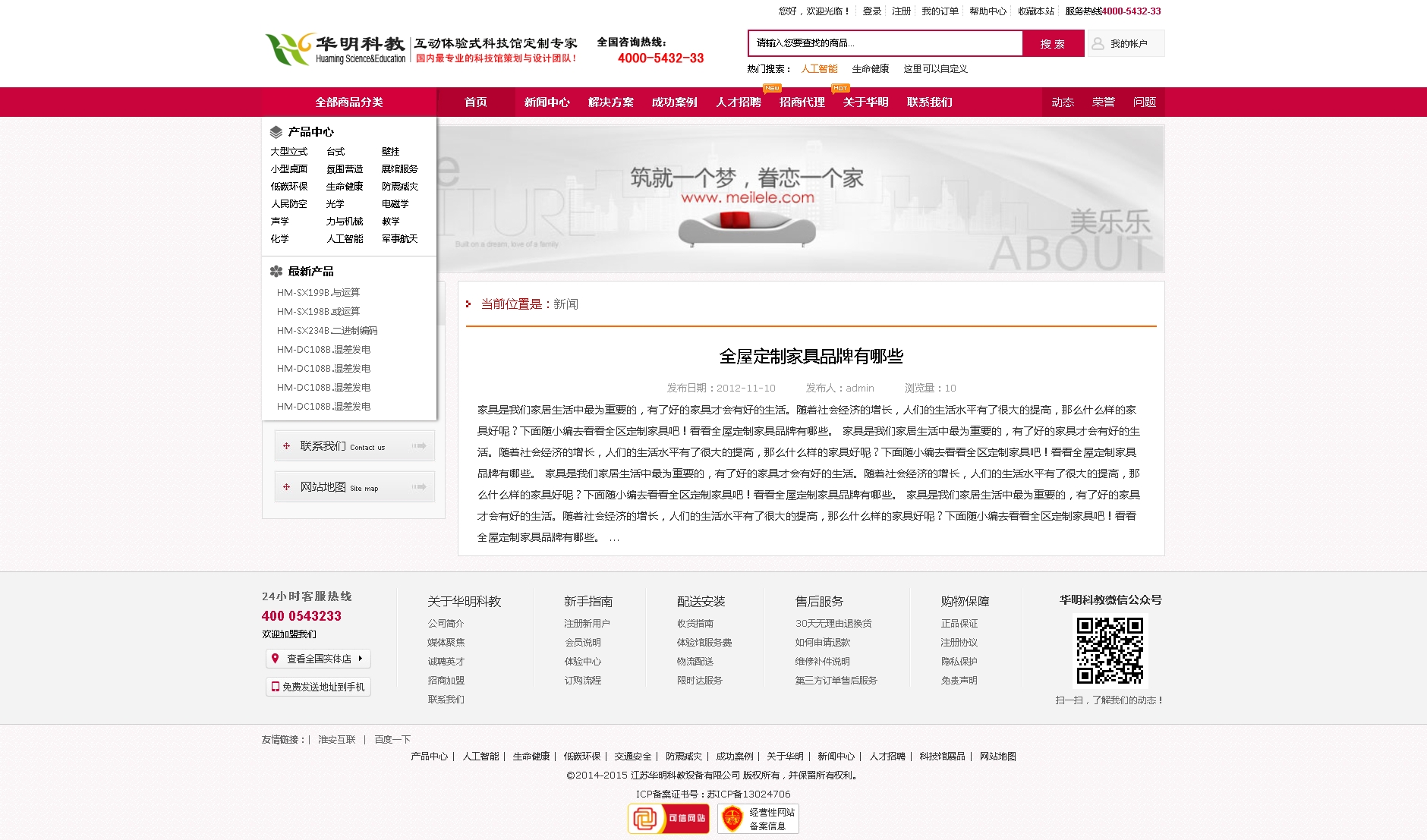
Task: Open 我的帐户 button
Action: point(1126,44)
